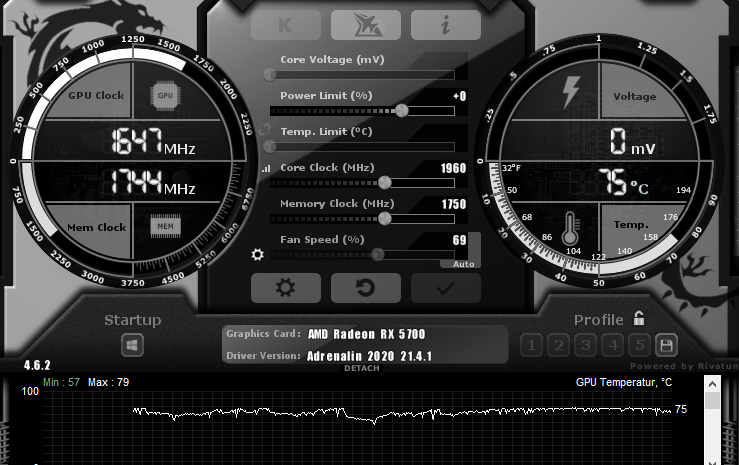
Task: Click the 0 mV voltage readout
Action: [632, 141]
